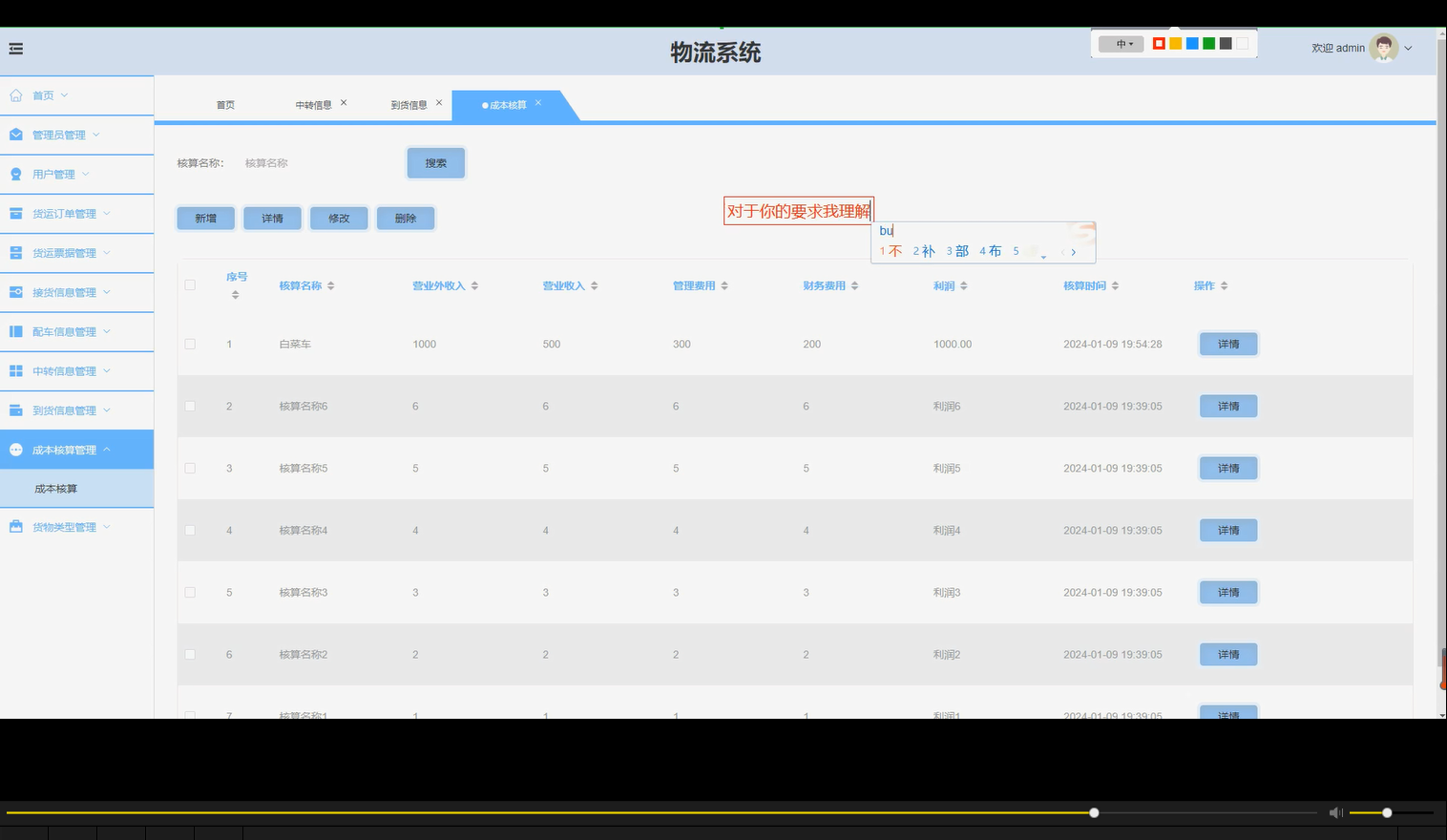1447x840 pixels.
Task: Check the select-all checkbox in table header
Action: click(x=189, y=284)
